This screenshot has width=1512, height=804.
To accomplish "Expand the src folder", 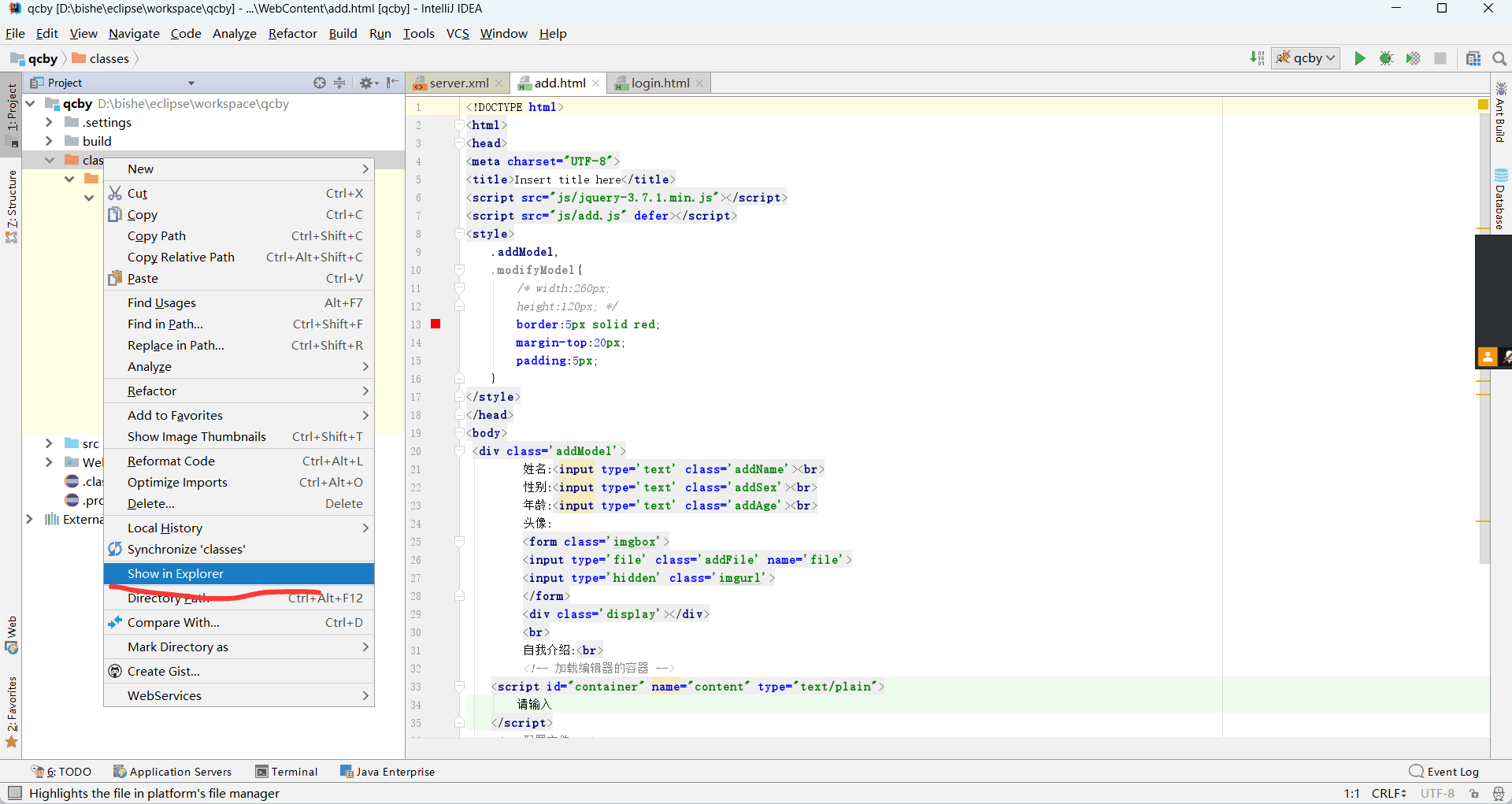I will tap(49, 443).
